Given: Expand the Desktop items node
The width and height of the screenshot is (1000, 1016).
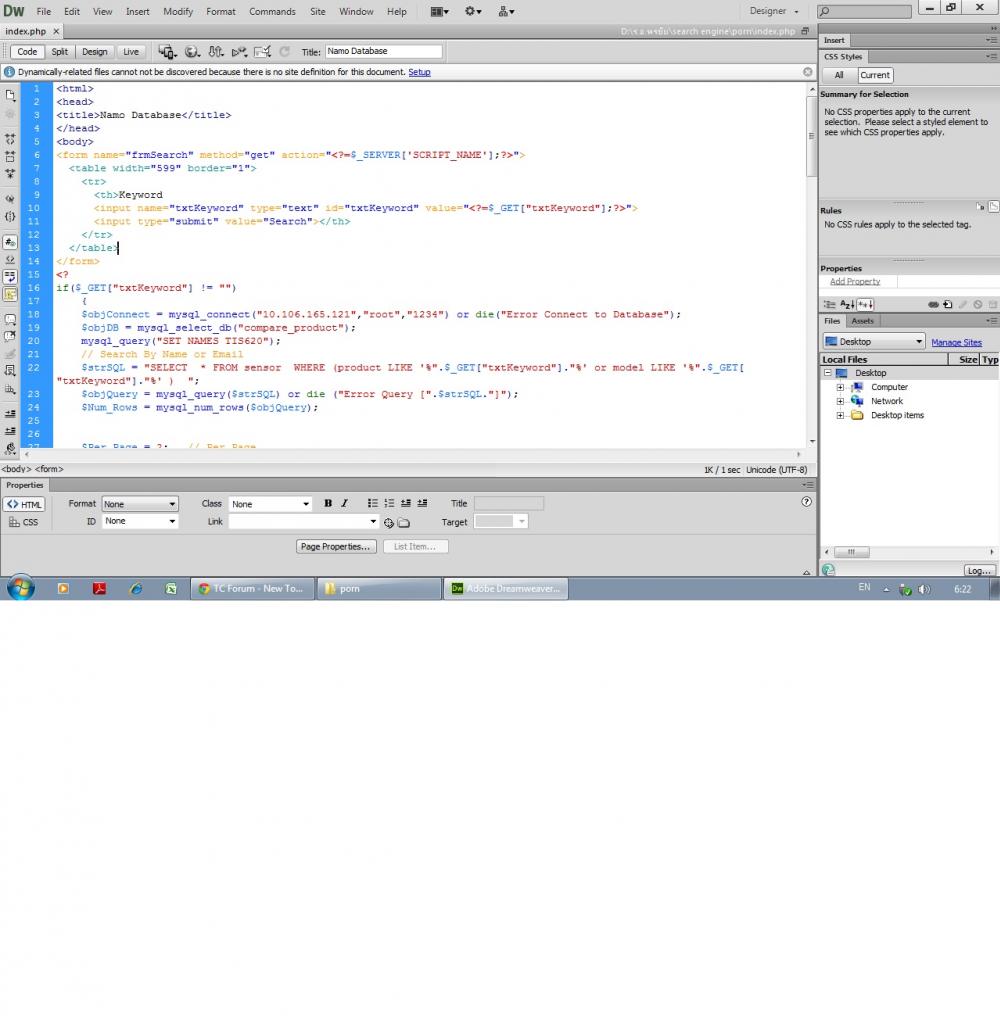Looking at the screenshot, I should coord(841,416).
